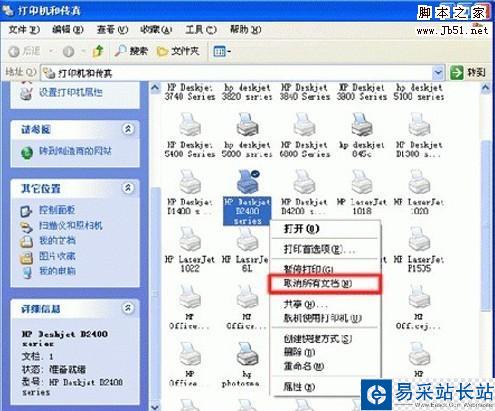
Task: Click the My Computer sidebar icon
Action: pyautogui.click(x=27, y=273)
